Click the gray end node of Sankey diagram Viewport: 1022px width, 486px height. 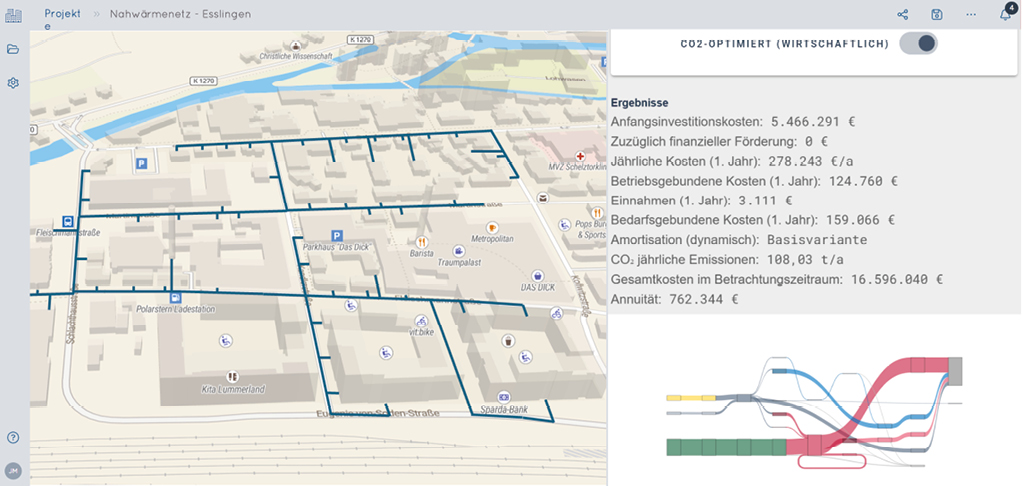tap(955, 371)
